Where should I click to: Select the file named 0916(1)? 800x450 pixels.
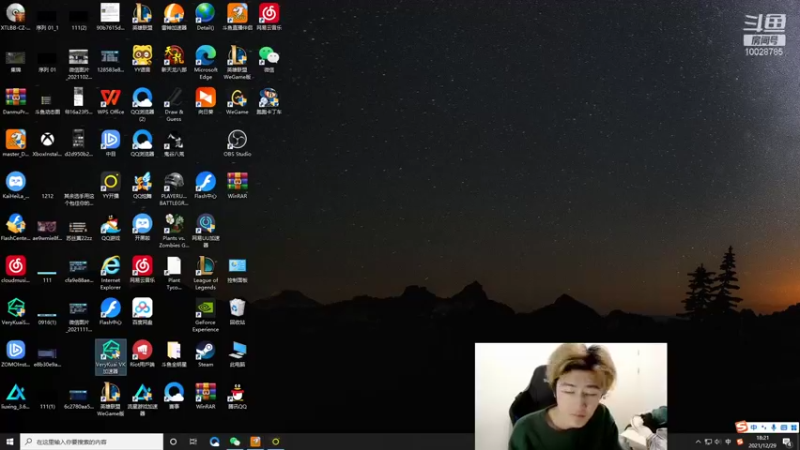47,315
